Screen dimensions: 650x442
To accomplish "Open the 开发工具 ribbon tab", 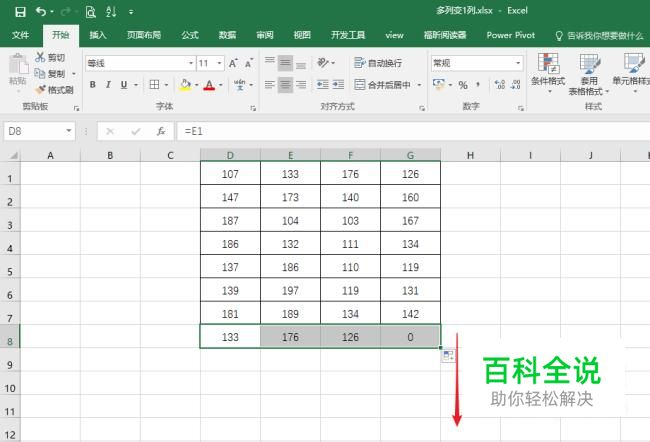I will 348,35.
